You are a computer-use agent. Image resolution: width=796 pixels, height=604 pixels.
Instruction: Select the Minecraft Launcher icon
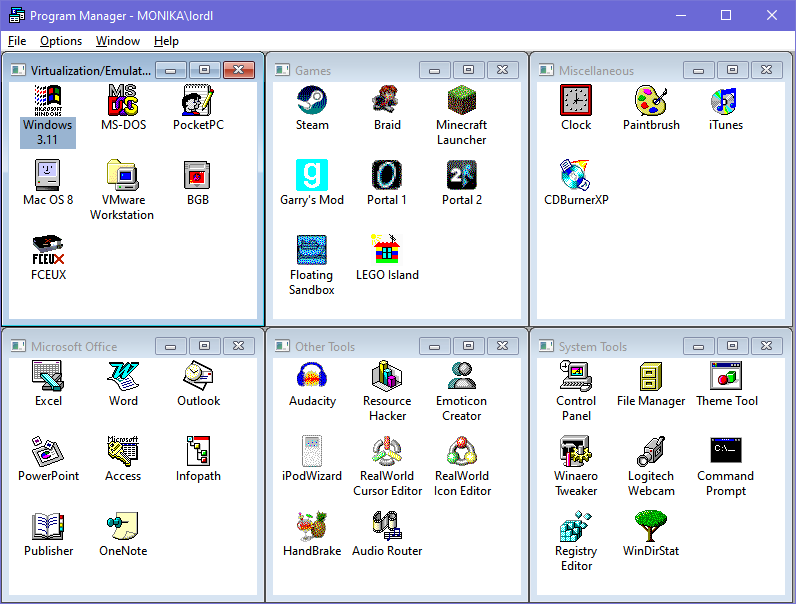(461, 100)
